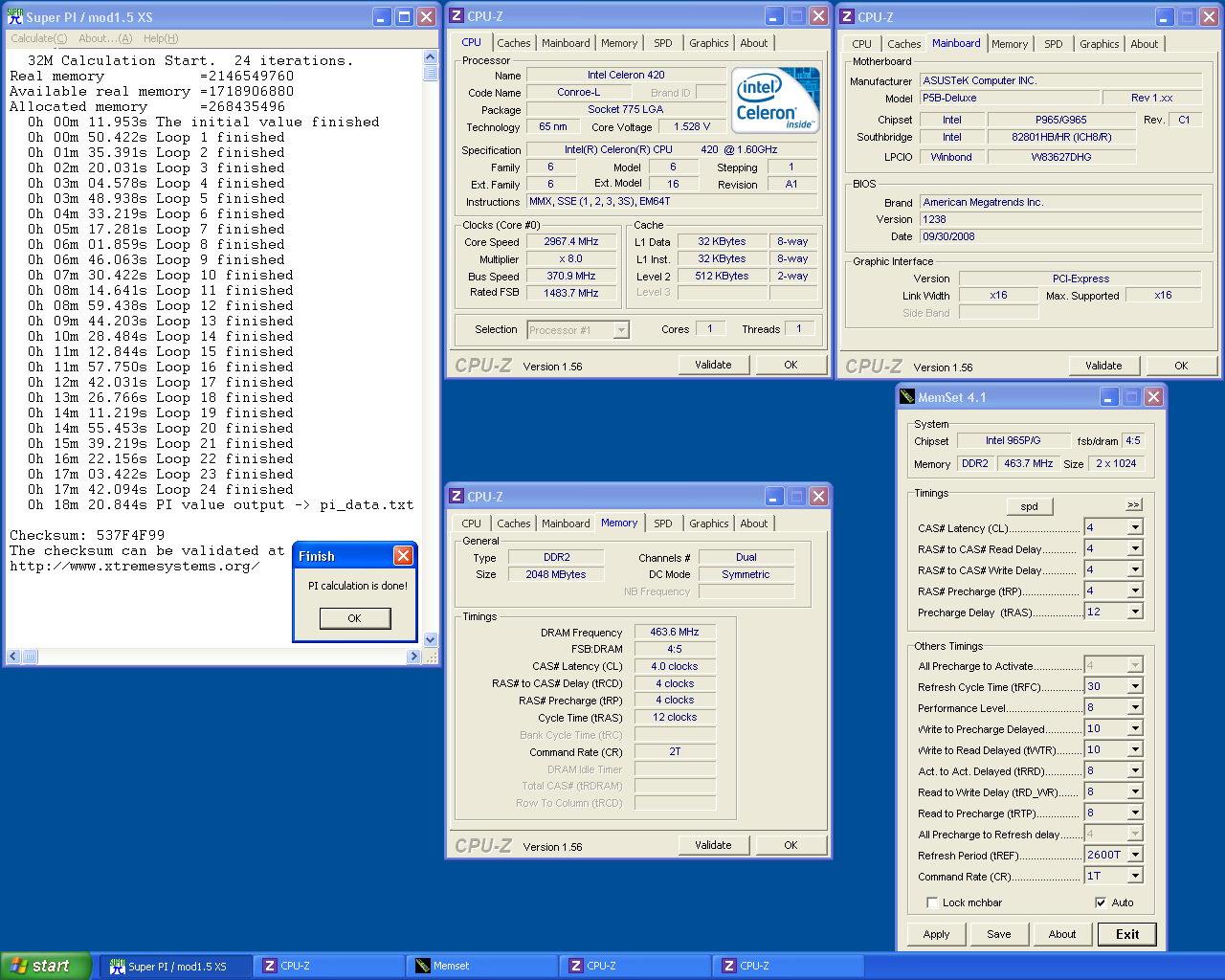Click the BIOS date 09/30/2008 value
Viewport: 1225px width, 980px height.
(x=1060, y=236)
